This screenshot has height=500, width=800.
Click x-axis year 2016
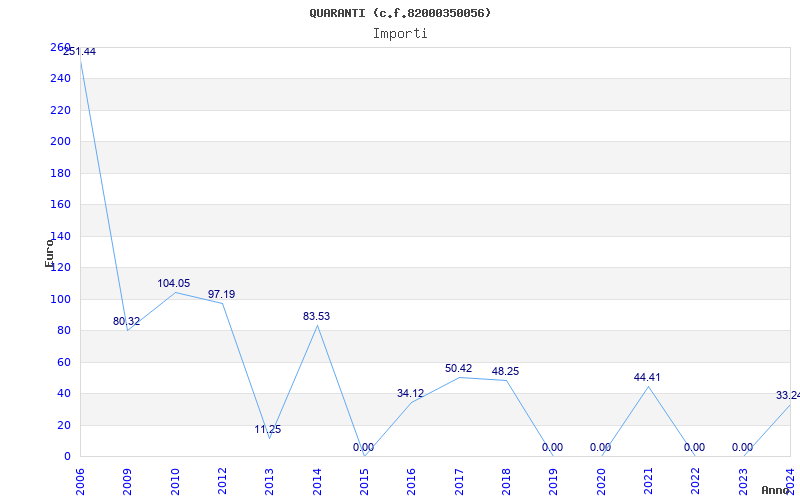[411, 481]
